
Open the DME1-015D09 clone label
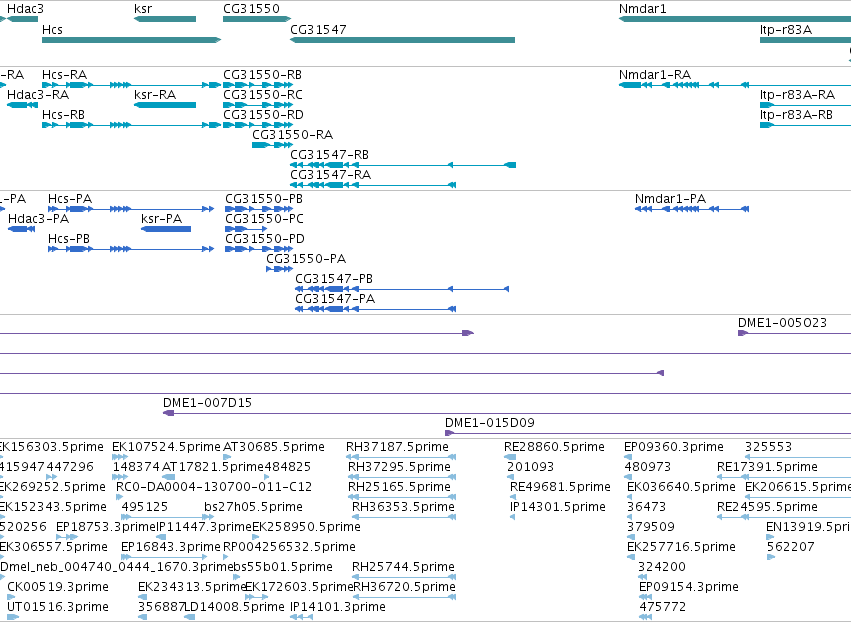490,423
